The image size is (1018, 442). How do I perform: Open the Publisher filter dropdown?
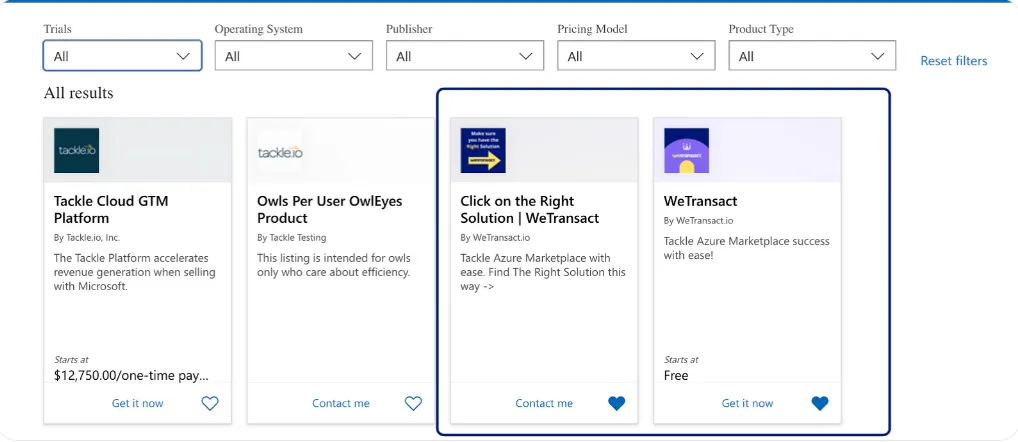(x=465, y=56)
